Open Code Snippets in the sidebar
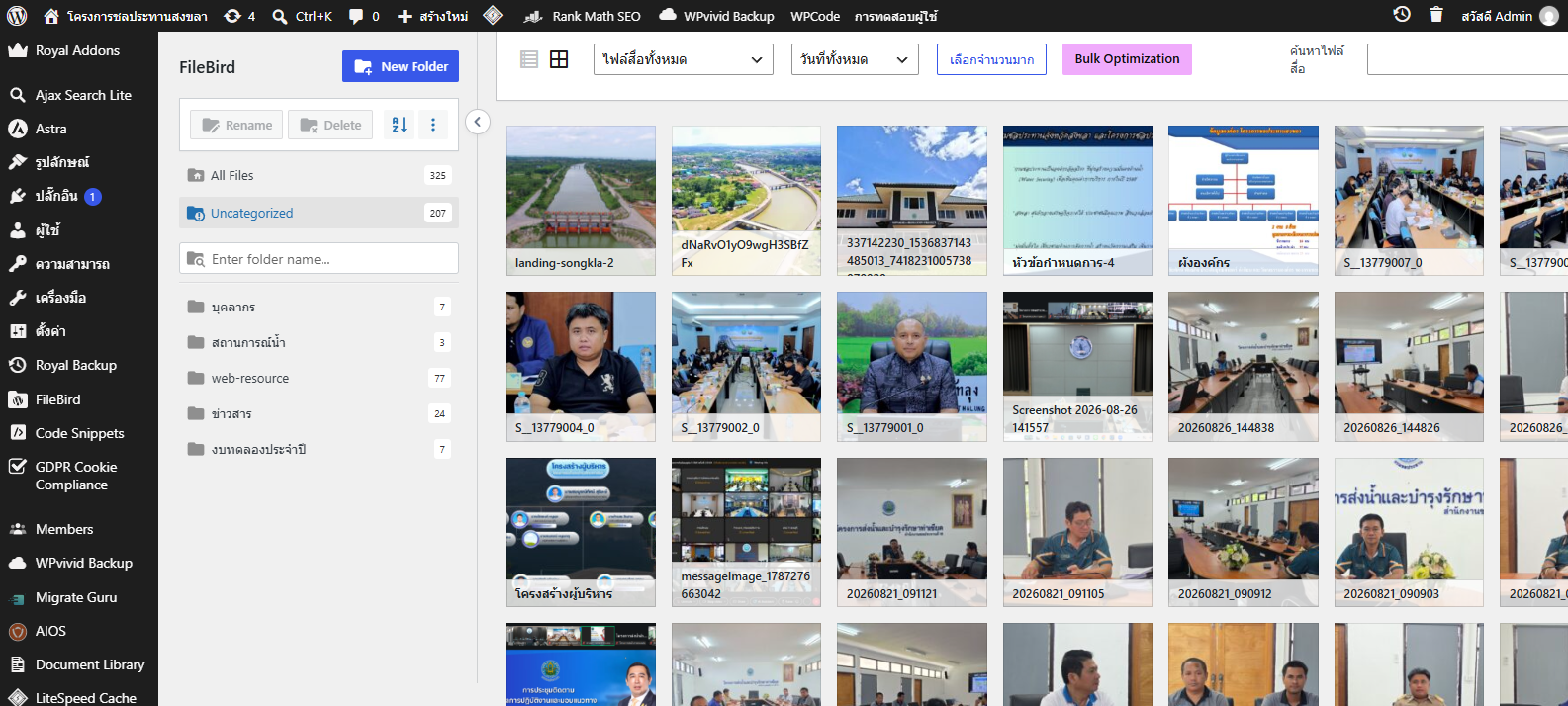The width and height of the screenshot is (1568, 706). coord(79,433)
